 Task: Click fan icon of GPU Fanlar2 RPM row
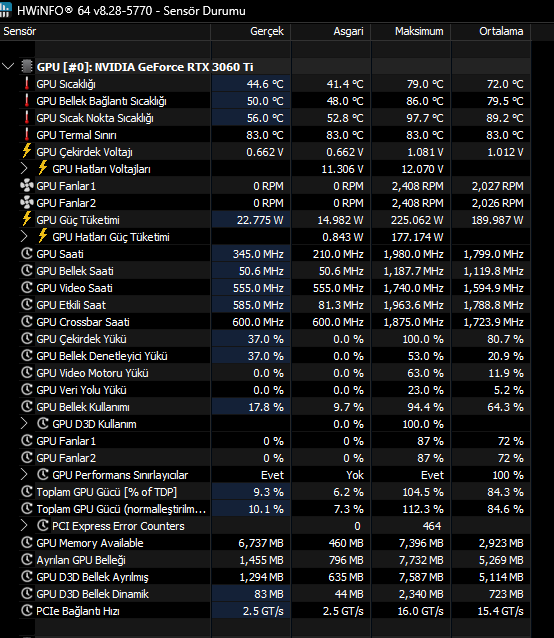click(27, 203)
